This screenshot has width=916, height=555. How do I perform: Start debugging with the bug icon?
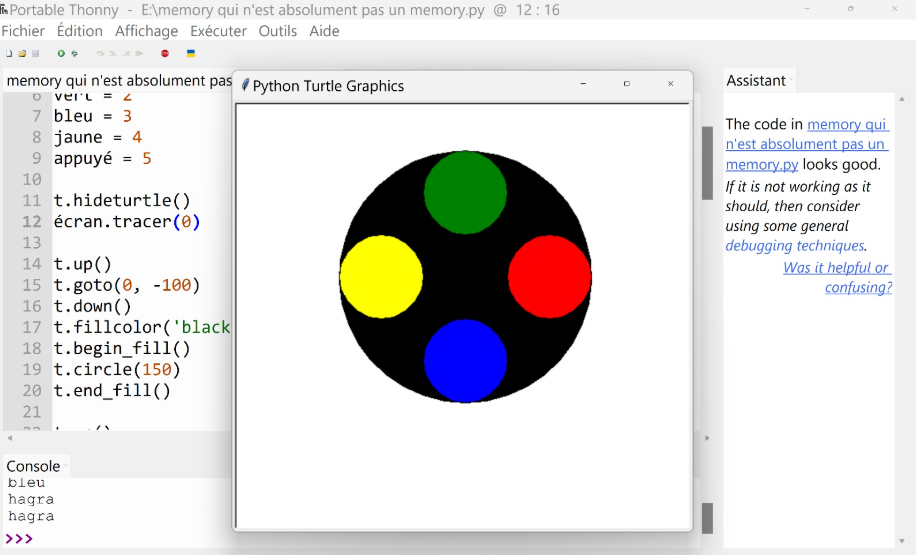tap(74, 53)
